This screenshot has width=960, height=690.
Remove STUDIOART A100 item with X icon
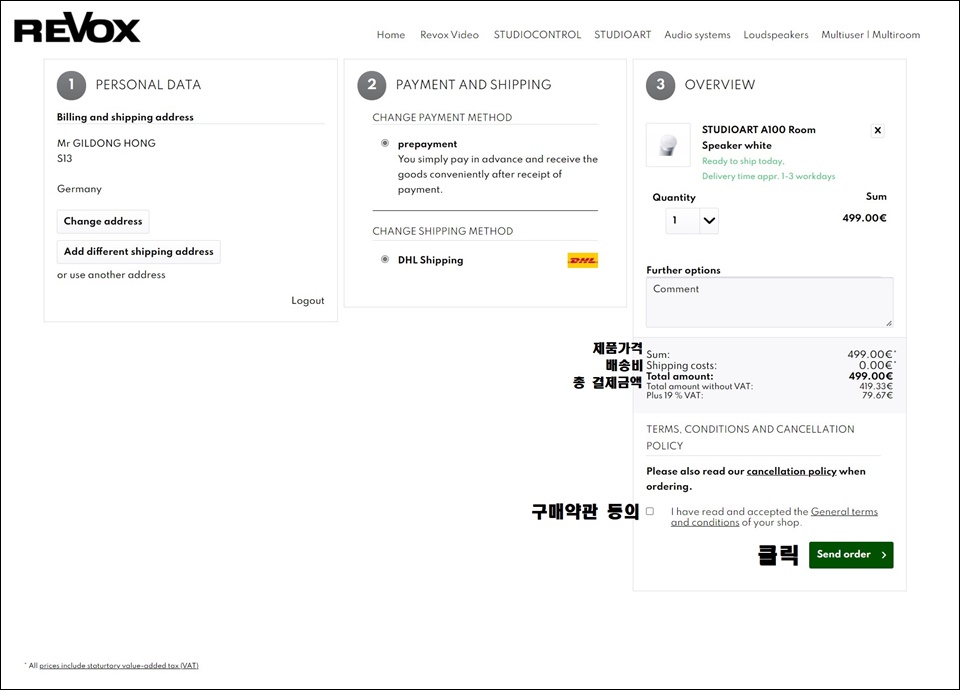(x=877, y=130)
